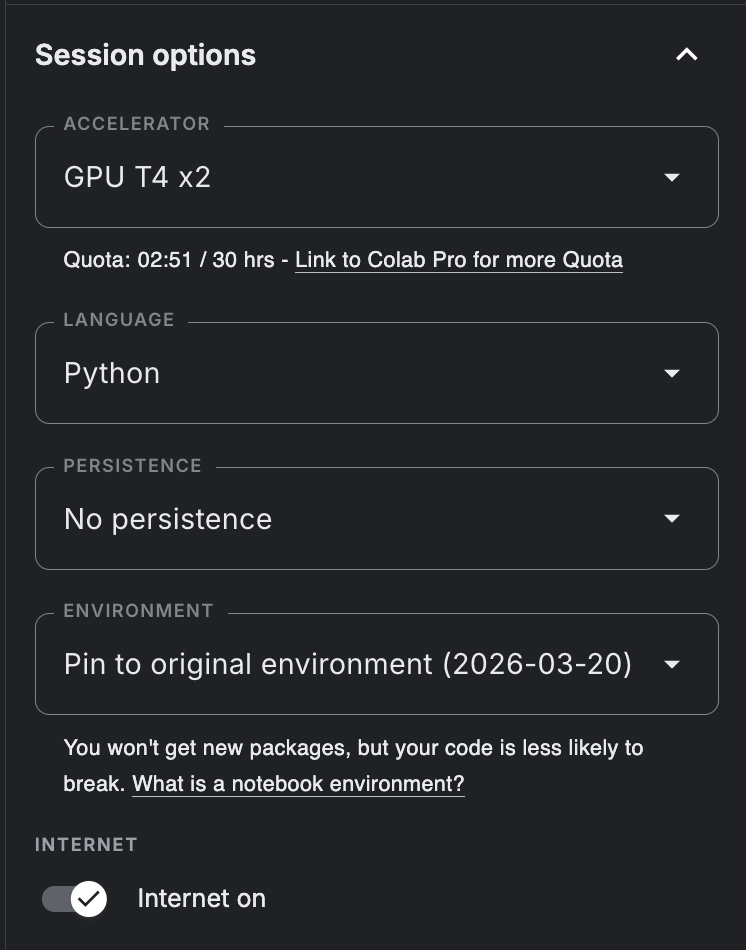
Task: Turn off the Internet toggle switch
Action: (x=74, y=898)
